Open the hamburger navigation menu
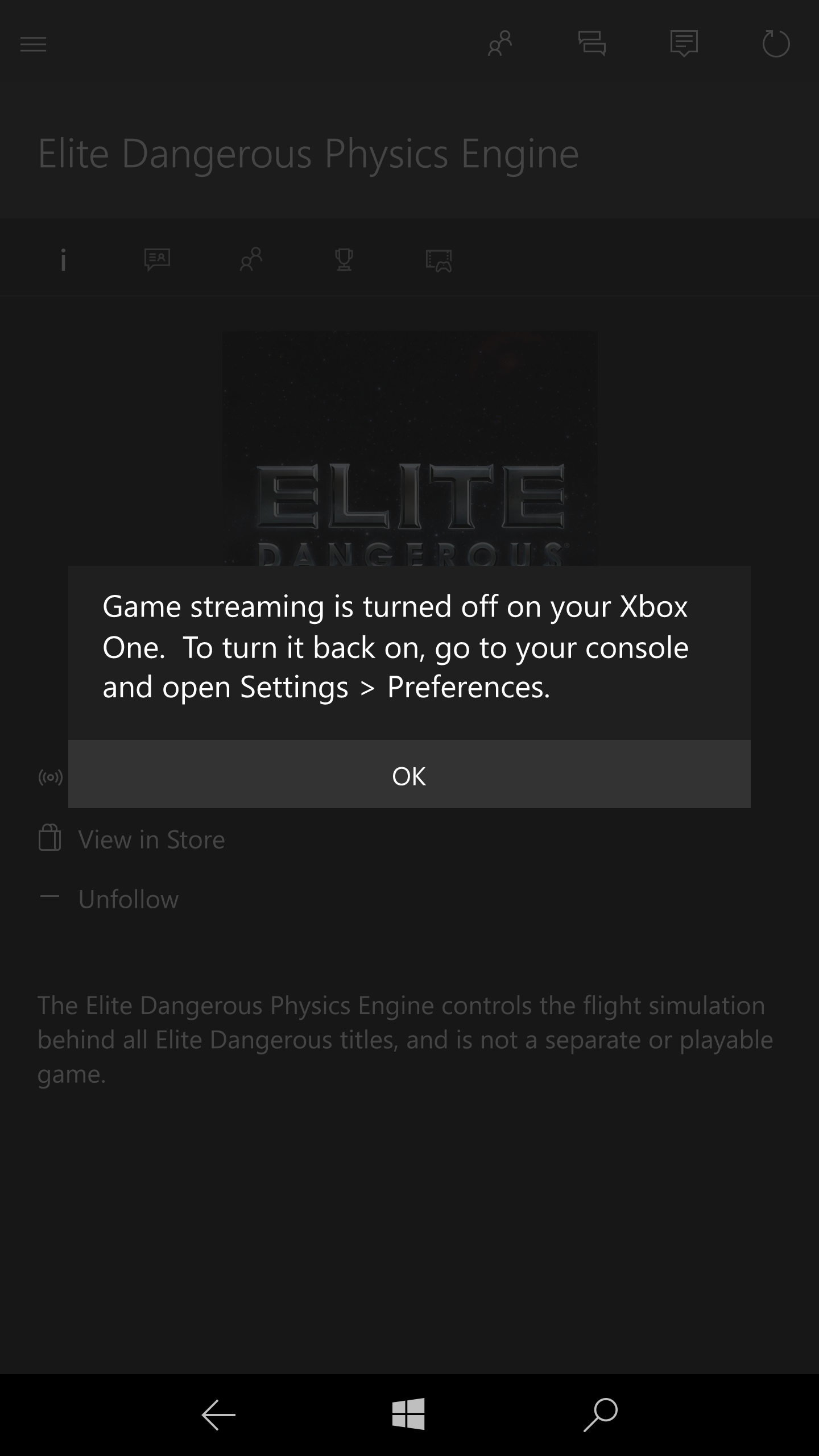The height and width of the screenshot is (1456, 819). pos(33,44)
